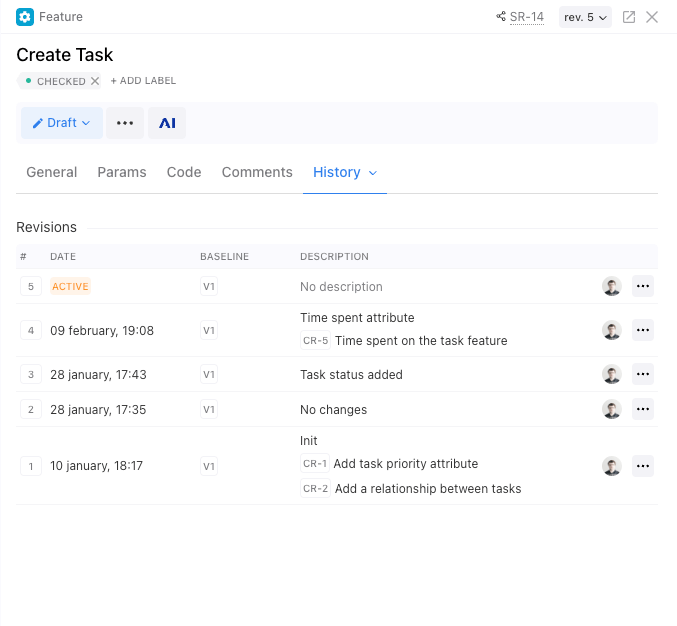Open the CR-5 change request
The image size is (677, 626).
coord(315,341)
